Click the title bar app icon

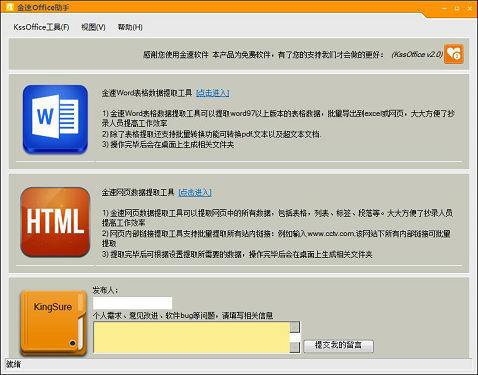click(x=10, y=7)
